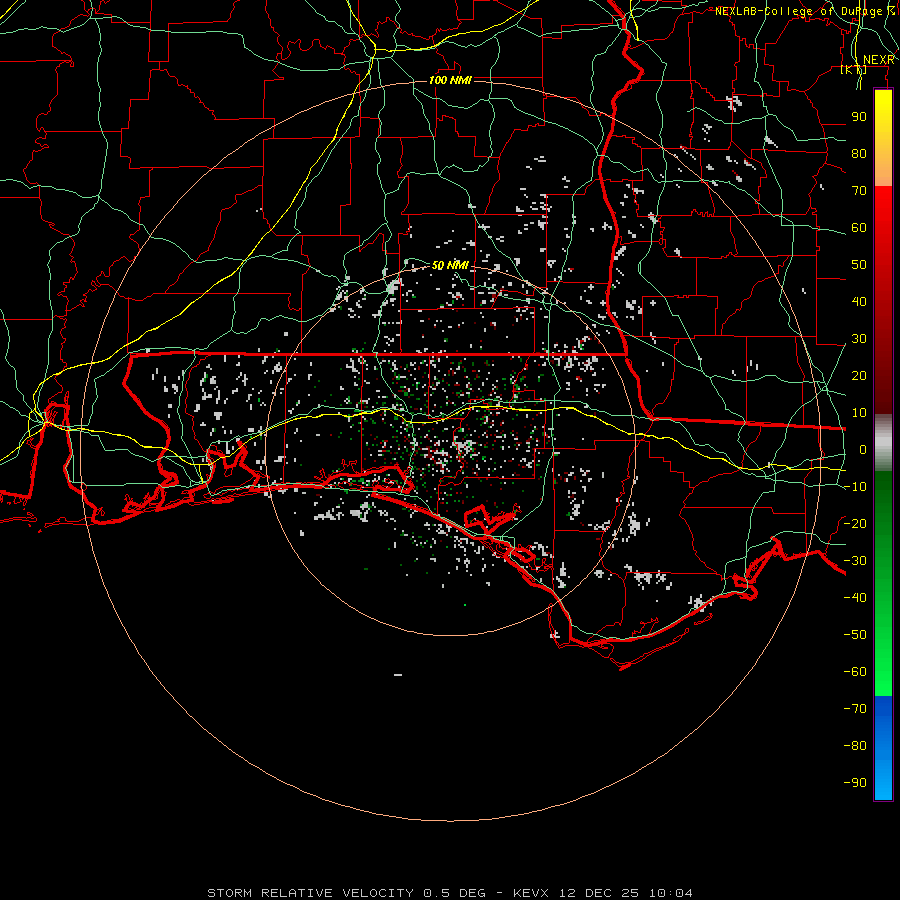Click the -80 label on the velocity scale

855,746
